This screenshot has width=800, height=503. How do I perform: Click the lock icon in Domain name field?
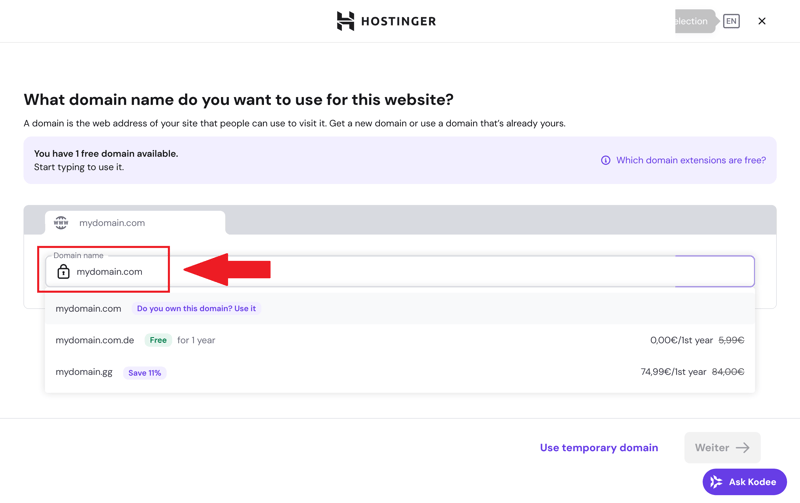click(63, 272)
